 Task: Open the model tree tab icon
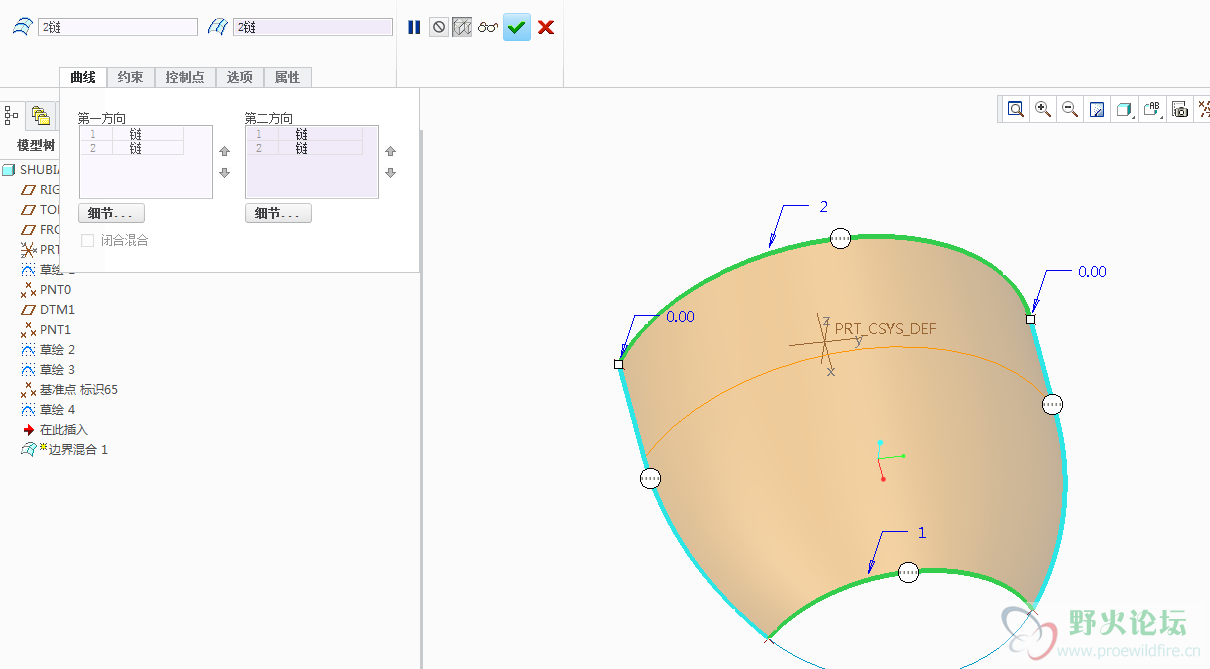click(12, 116)
